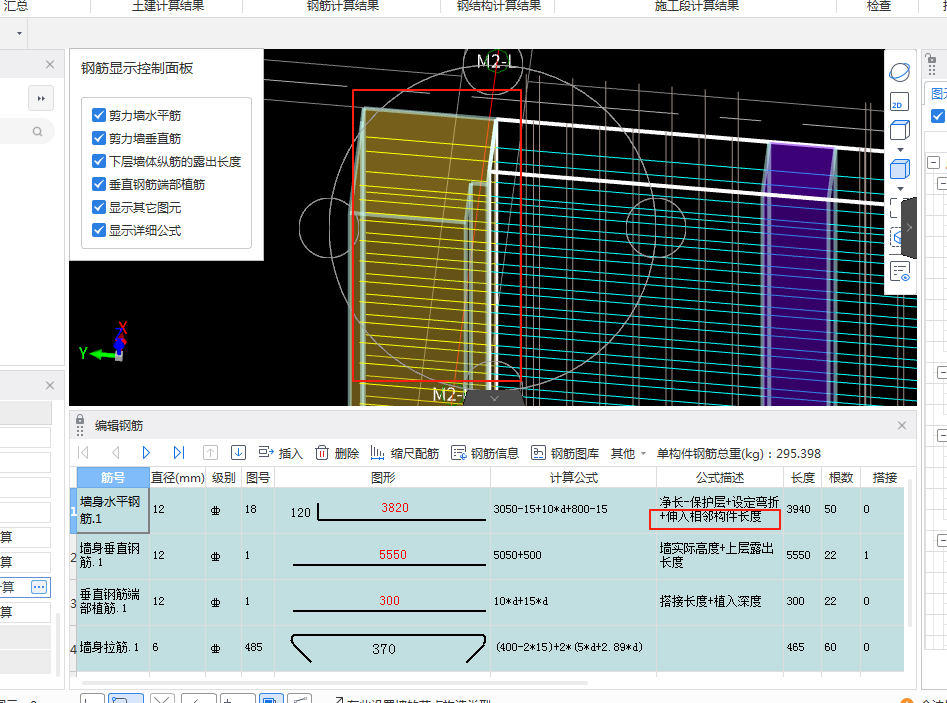The height and width of the screenshot is (703, 947).
Task: Click bottom toolbar X cross icon
Action: coord(162,699)
